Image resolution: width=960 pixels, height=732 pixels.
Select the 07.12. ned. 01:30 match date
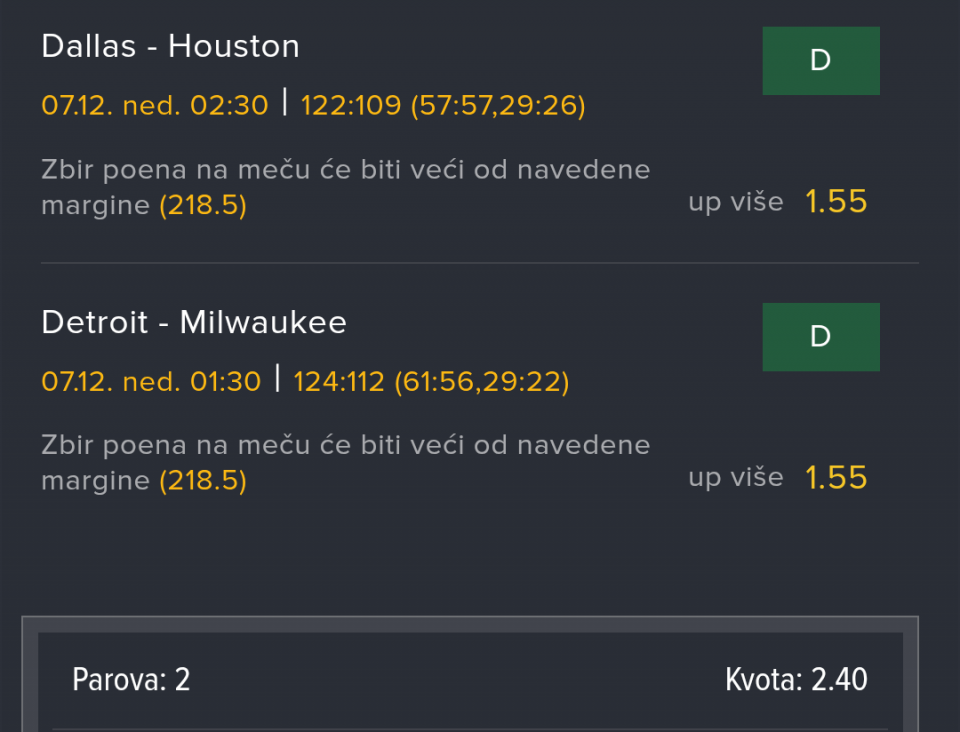(x=151, y=381)
